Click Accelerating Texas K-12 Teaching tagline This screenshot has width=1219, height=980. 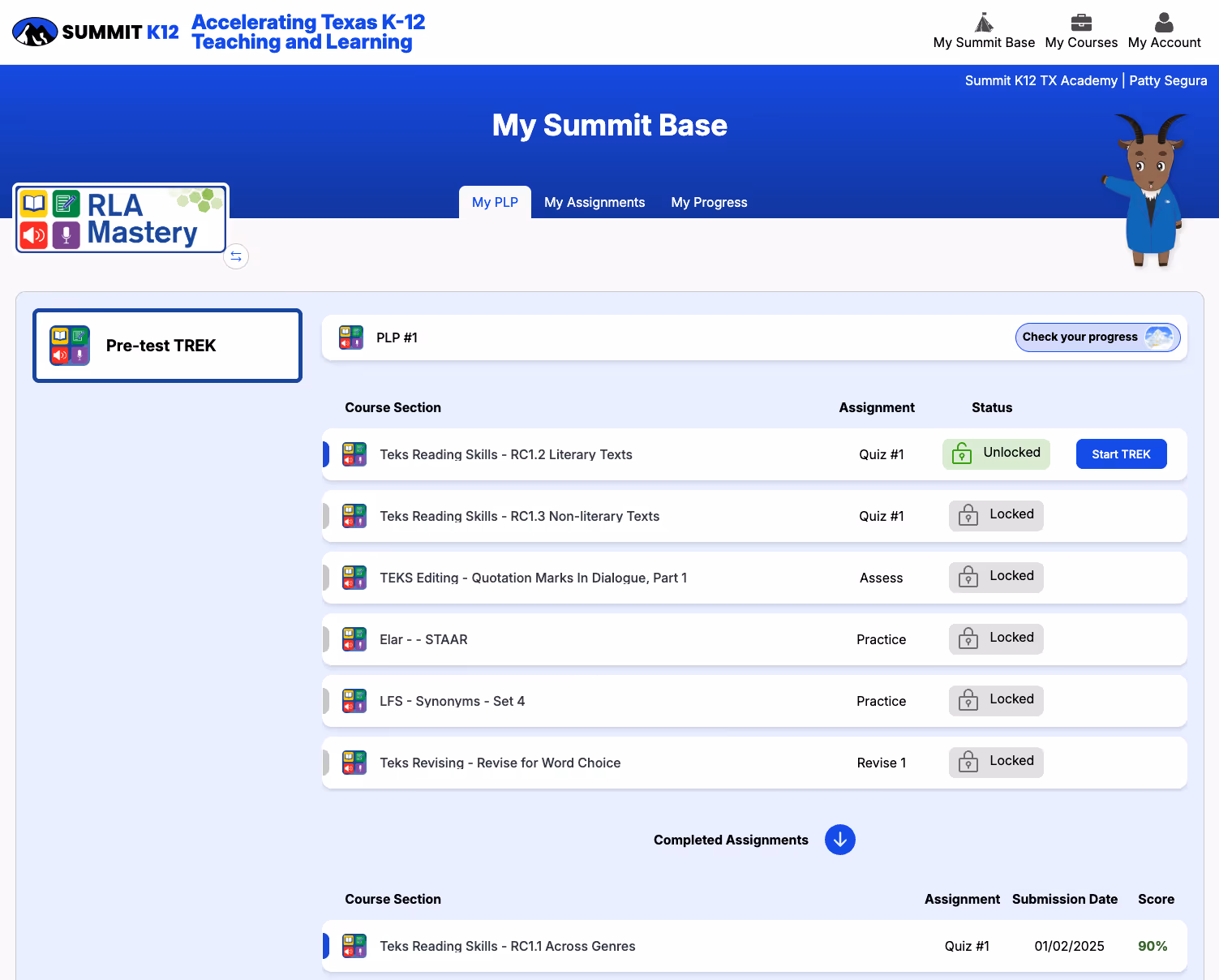point(308,32)
